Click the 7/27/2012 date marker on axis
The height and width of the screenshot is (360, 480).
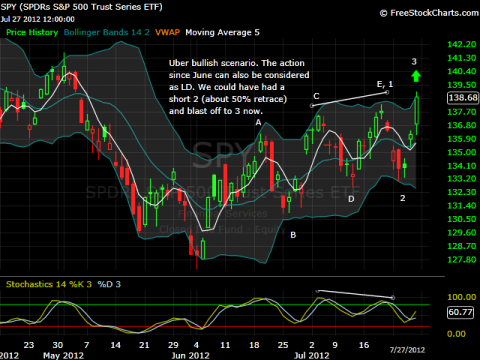pos(407,350)
